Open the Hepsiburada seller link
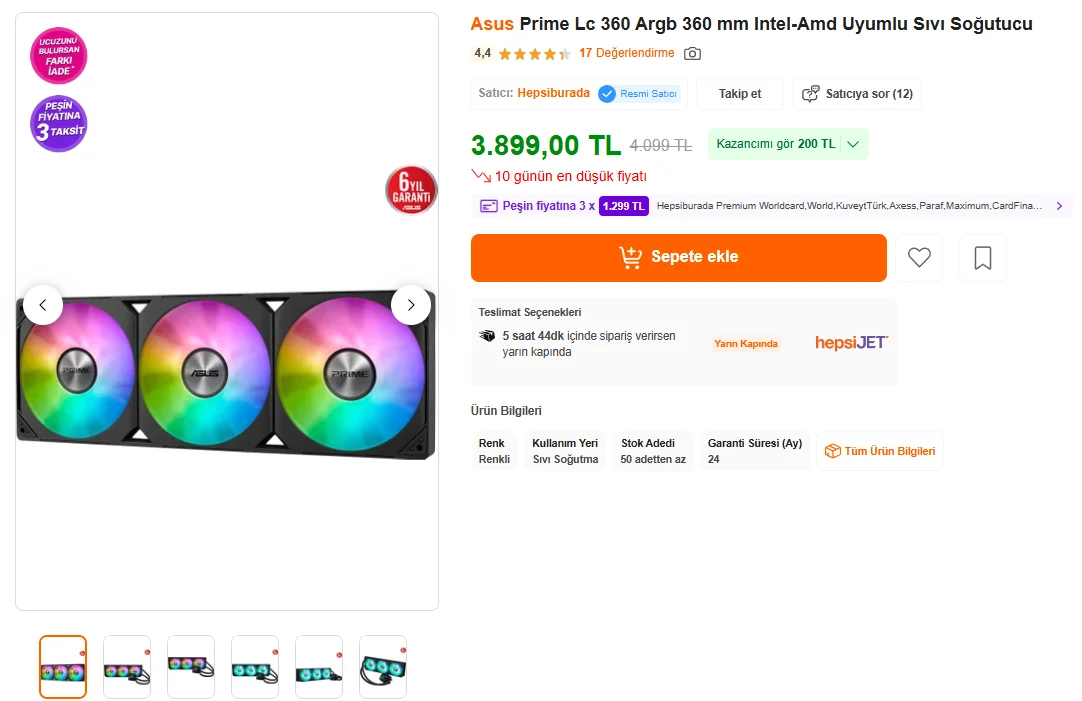Screen dimensions: 1082x701 click(553, 93)
